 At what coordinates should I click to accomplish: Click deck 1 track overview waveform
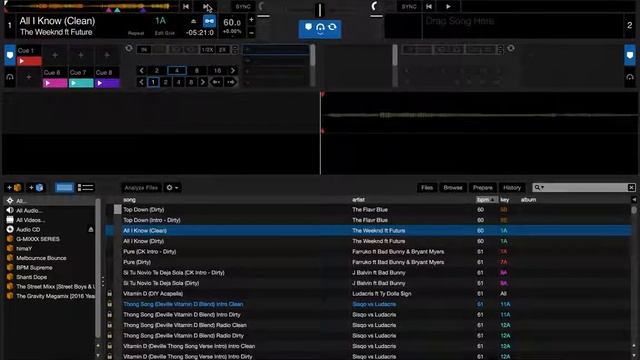(x=92, y=6)
